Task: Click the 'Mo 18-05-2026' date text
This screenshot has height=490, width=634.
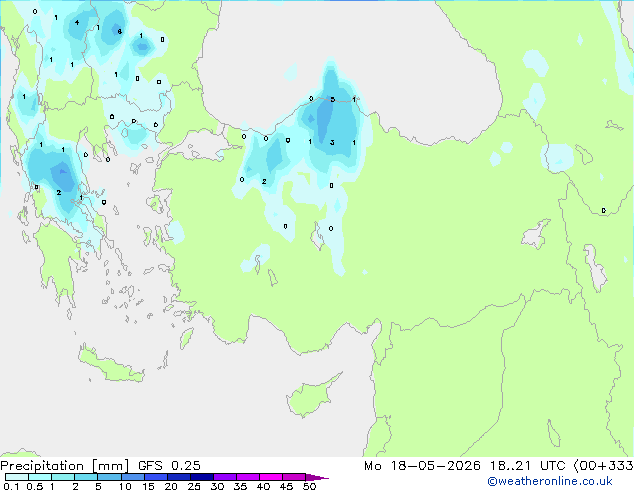Action: [422, 466]
